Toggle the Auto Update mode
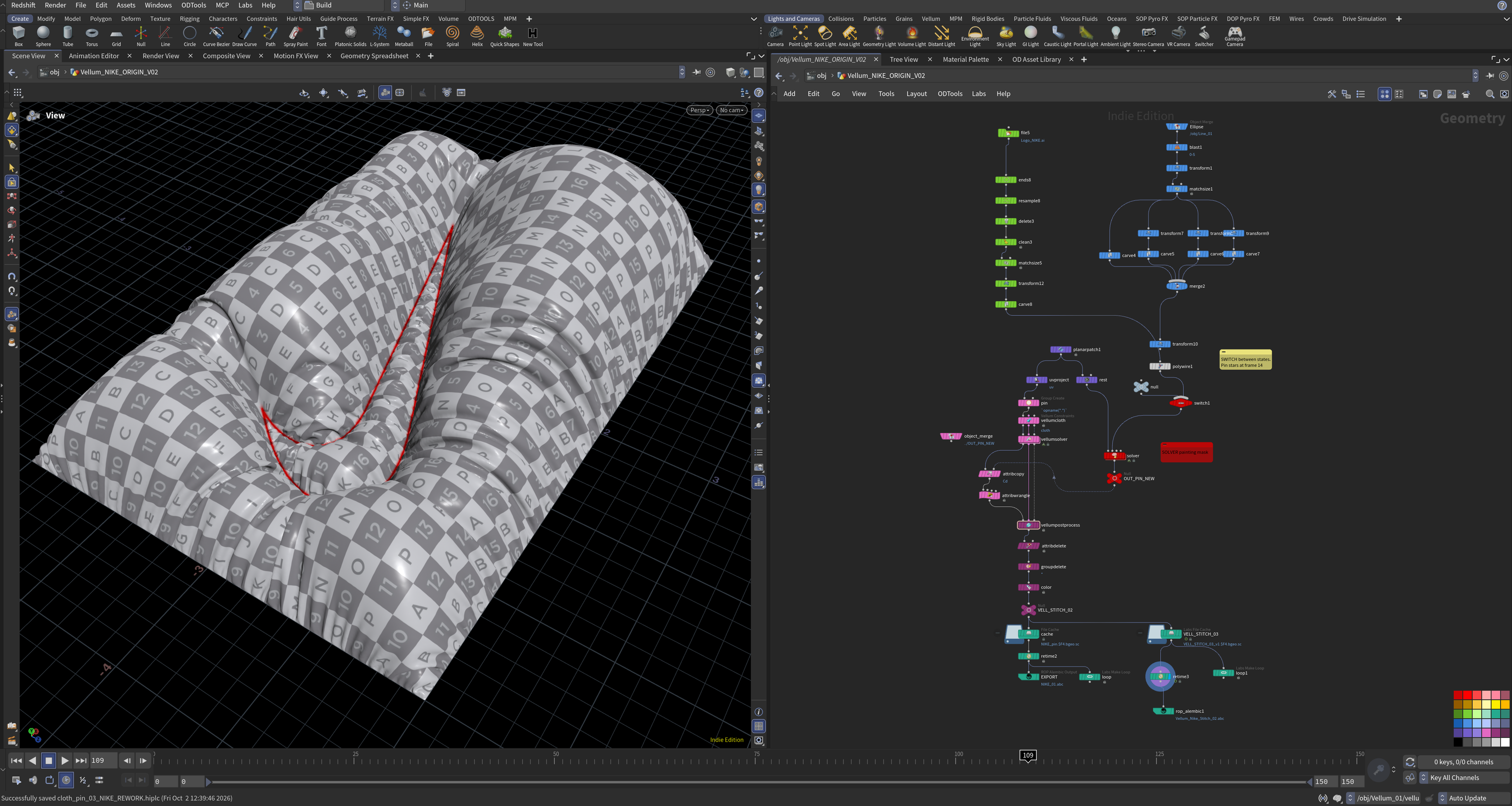 click(x=1467, y=798)
